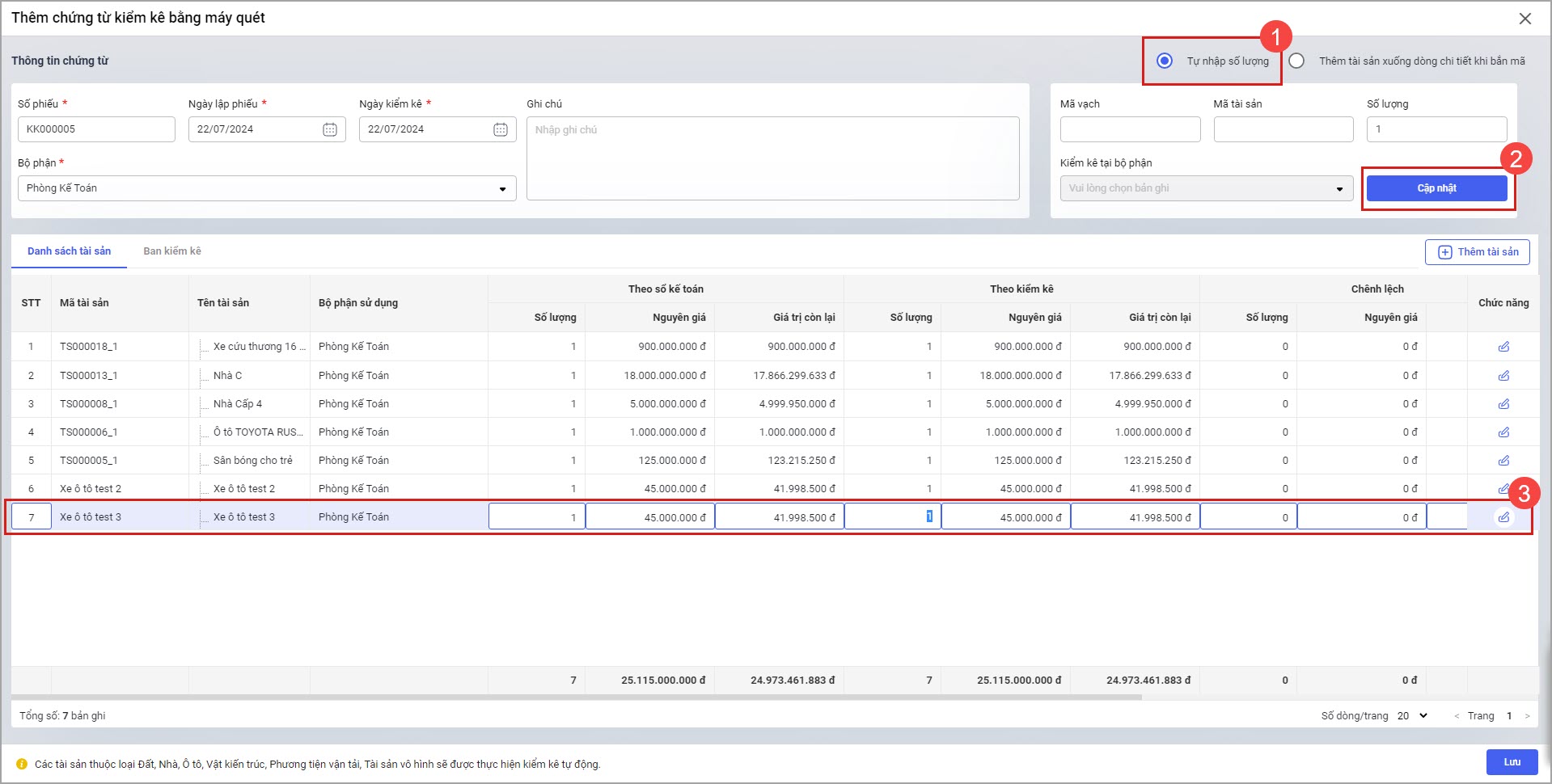Viewport: 1552px width, 784px height.
Task: Click edit icon for Nhà Cấp 4 row
Action: pyautogui.click(x=1503, y=404)
